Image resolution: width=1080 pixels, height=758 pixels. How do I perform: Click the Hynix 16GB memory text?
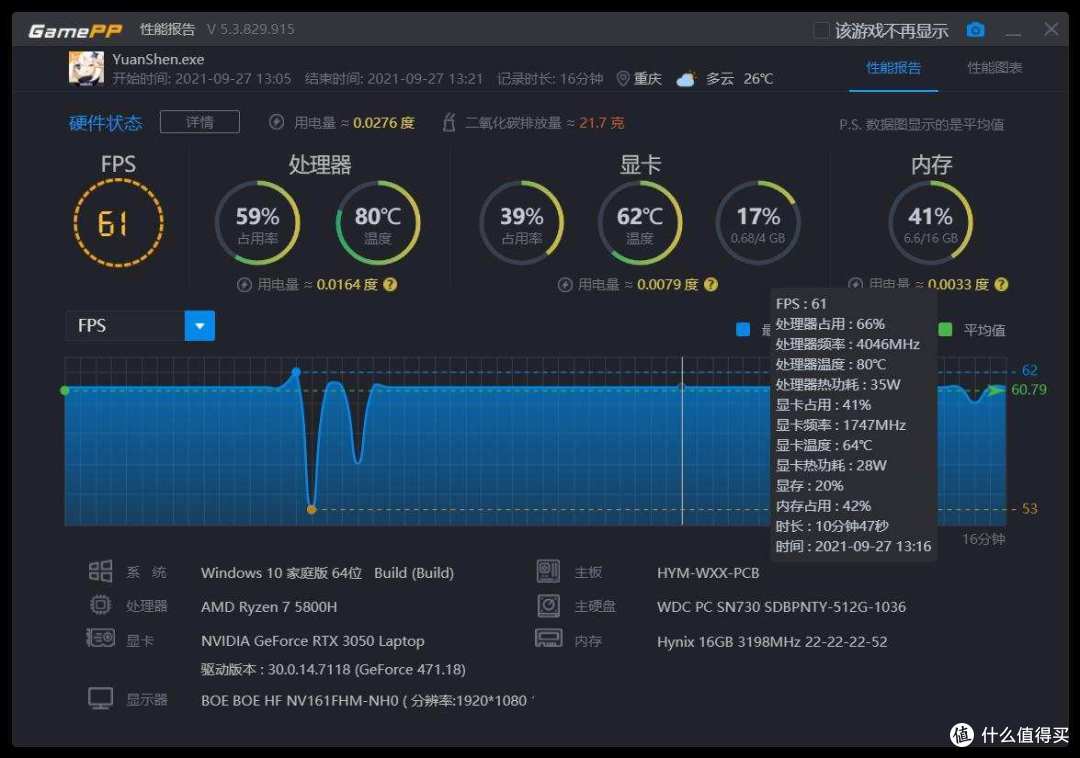pyautogui.click(x=771, y=642)
